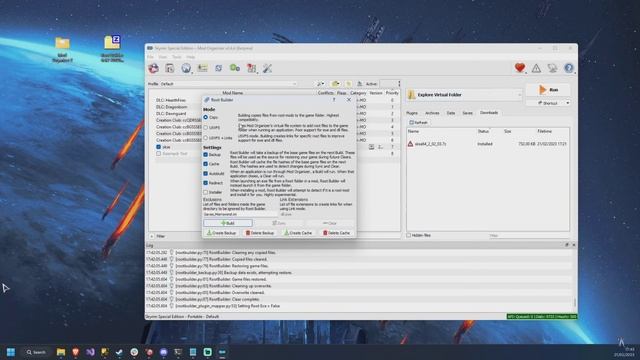
Task: Open the Windows Start button
Action: point(11,352)
